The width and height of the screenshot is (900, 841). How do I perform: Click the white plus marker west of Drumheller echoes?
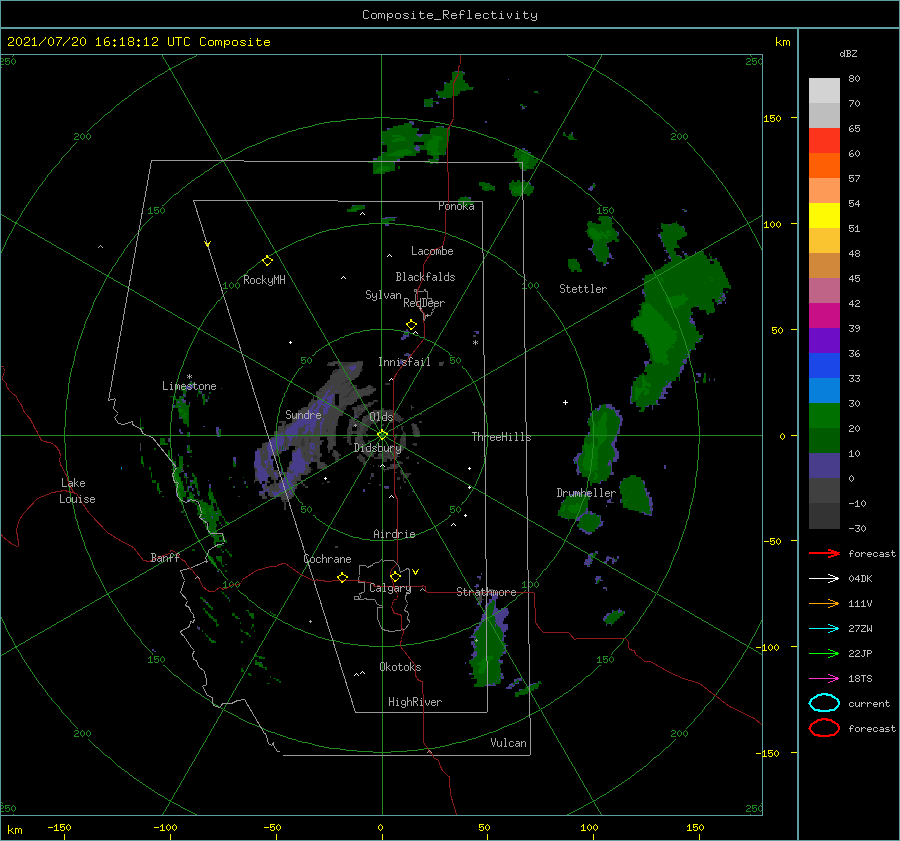(565, 402)
